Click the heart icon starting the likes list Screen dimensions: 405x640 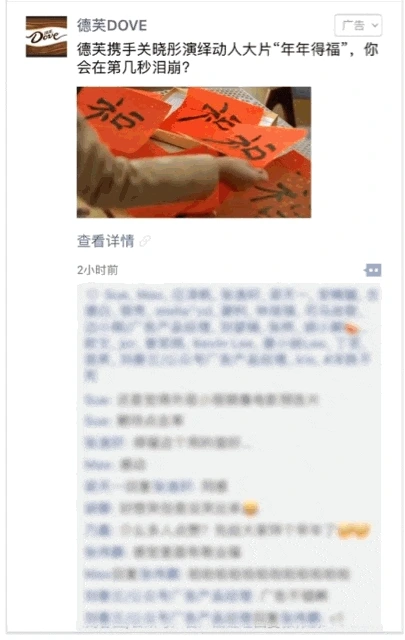coord(93,294)
